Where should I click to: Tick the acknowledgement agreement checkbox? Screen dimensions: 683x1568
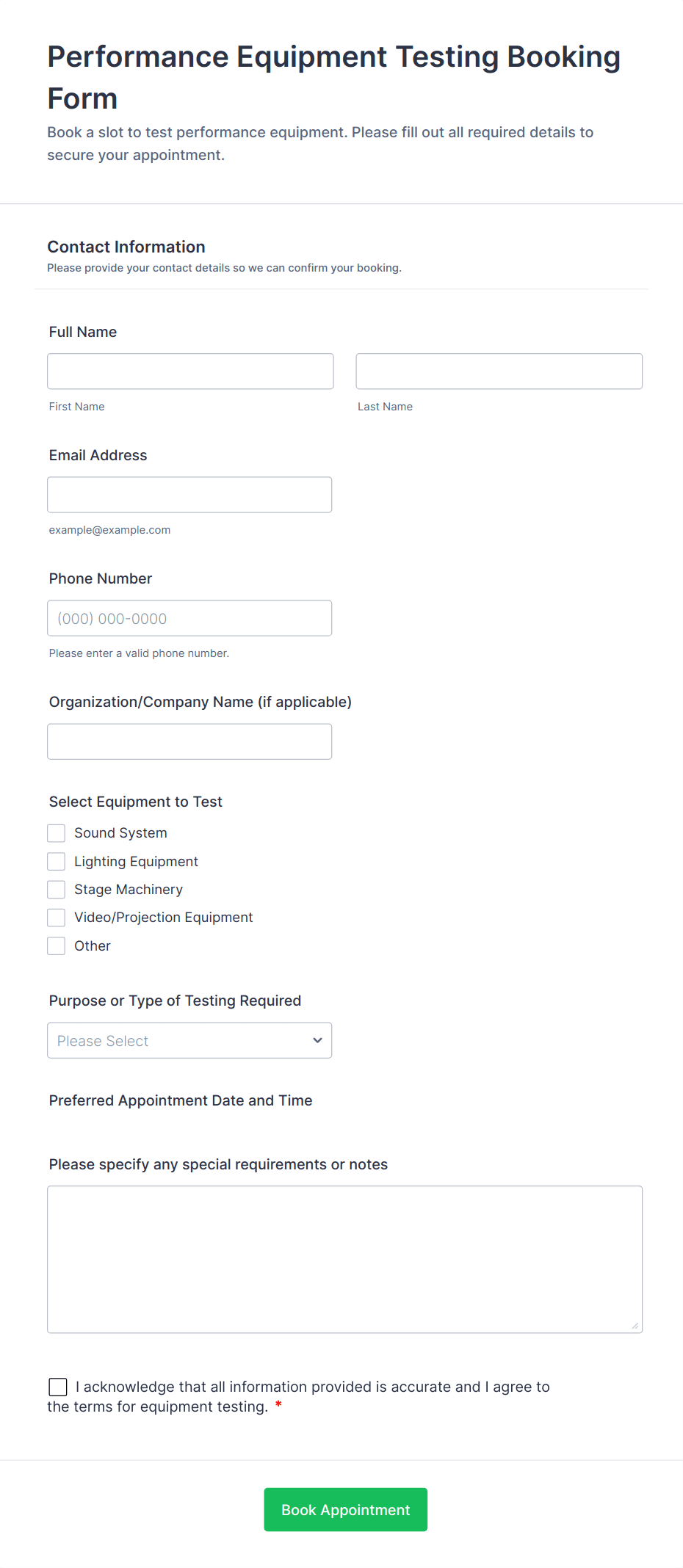click(58, 1387)
